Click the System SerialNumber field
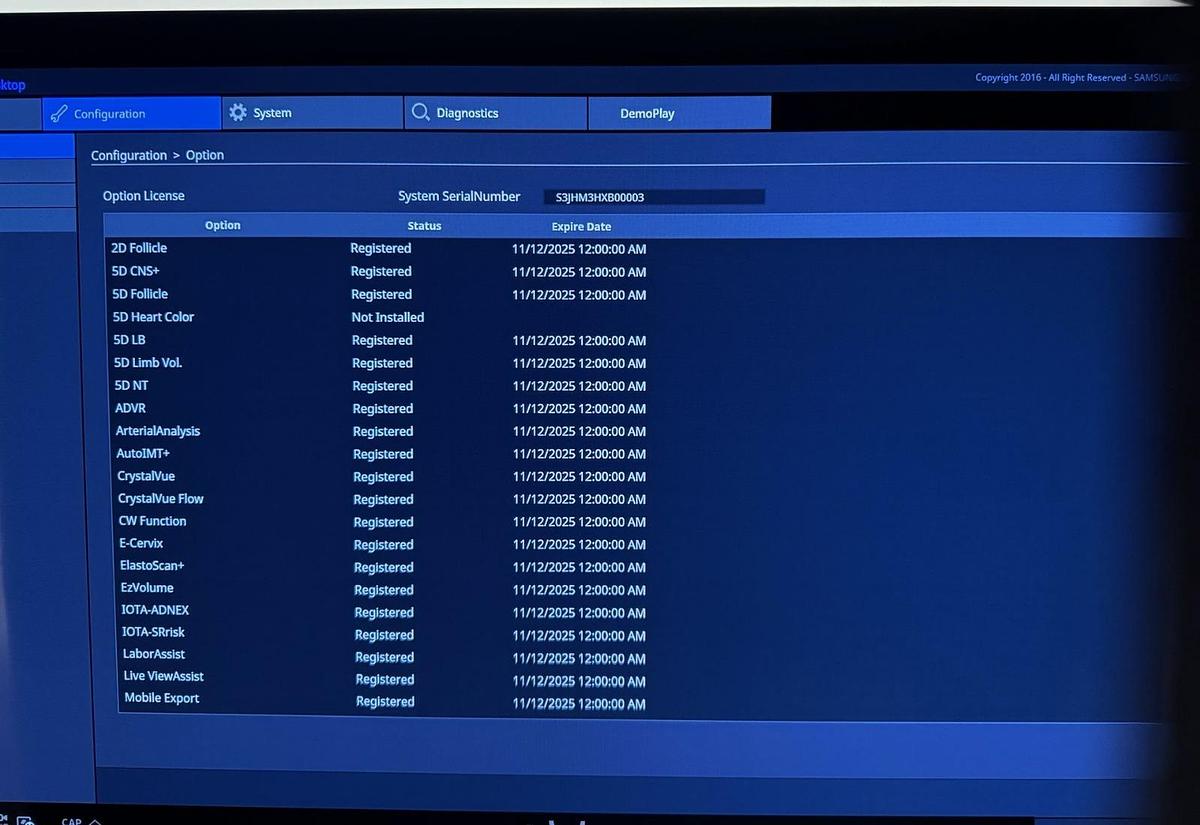 654,197
